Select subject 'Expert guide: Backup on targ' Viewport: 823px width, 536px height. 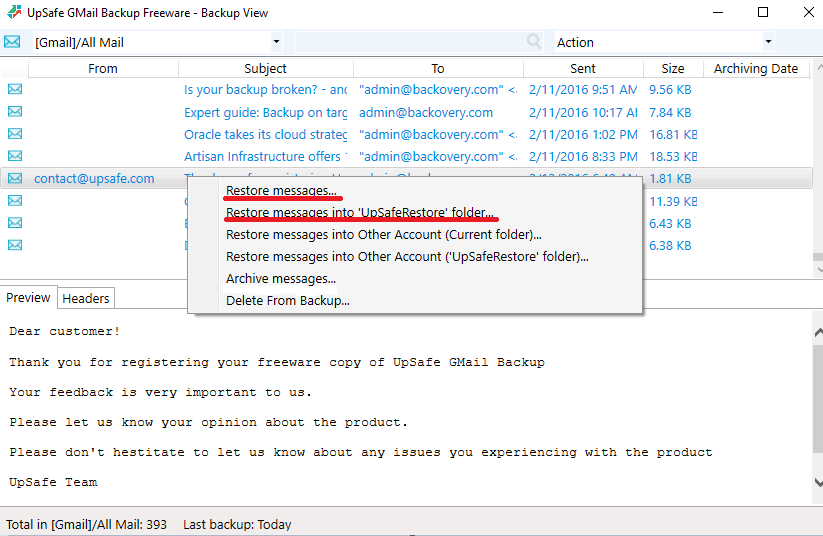(266, 112)
